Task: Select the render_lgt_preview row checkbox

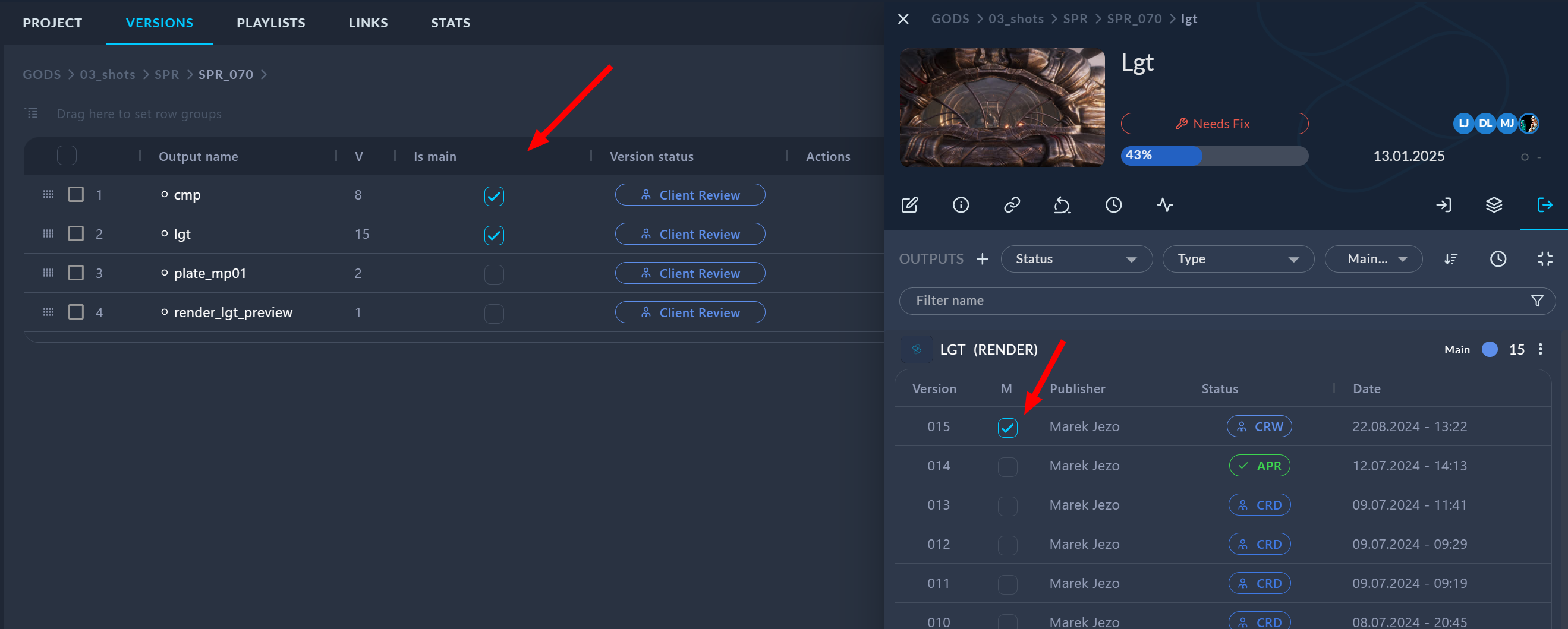Action: pos(76,312)
